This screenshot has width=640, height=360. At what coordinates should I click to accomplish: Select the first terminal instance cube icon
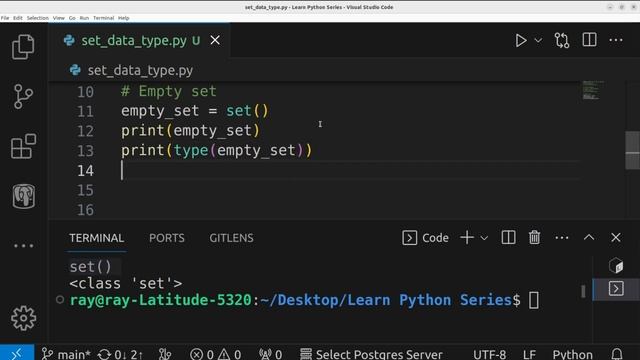[616, 266]
